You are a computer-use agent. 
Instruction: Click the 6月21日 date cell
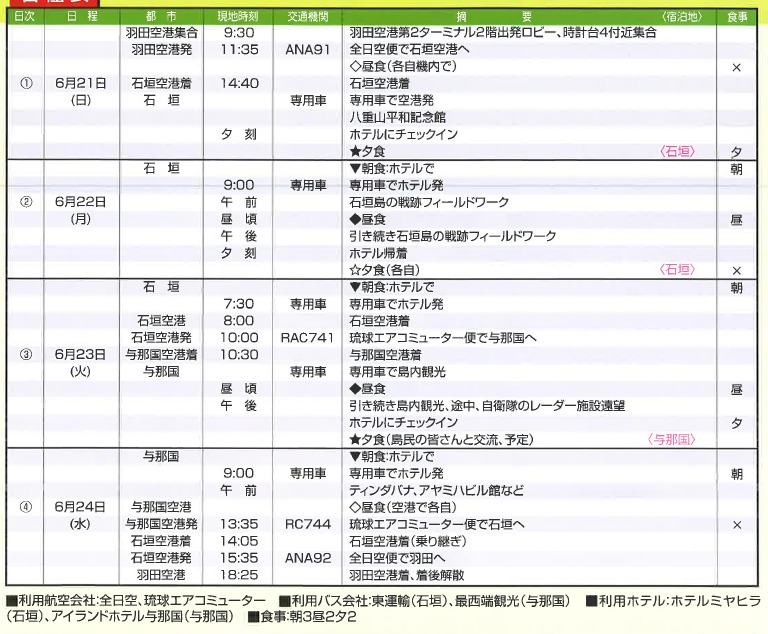point(81,83)
